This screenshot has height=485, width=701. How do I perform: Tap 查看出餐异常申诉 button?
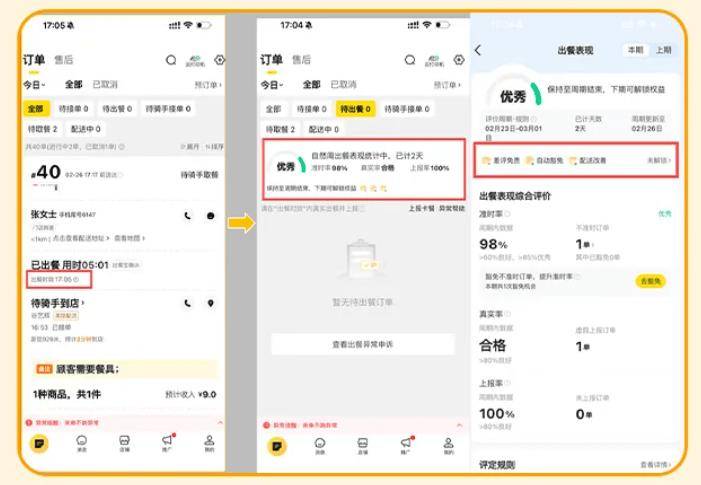coord(361,344)
